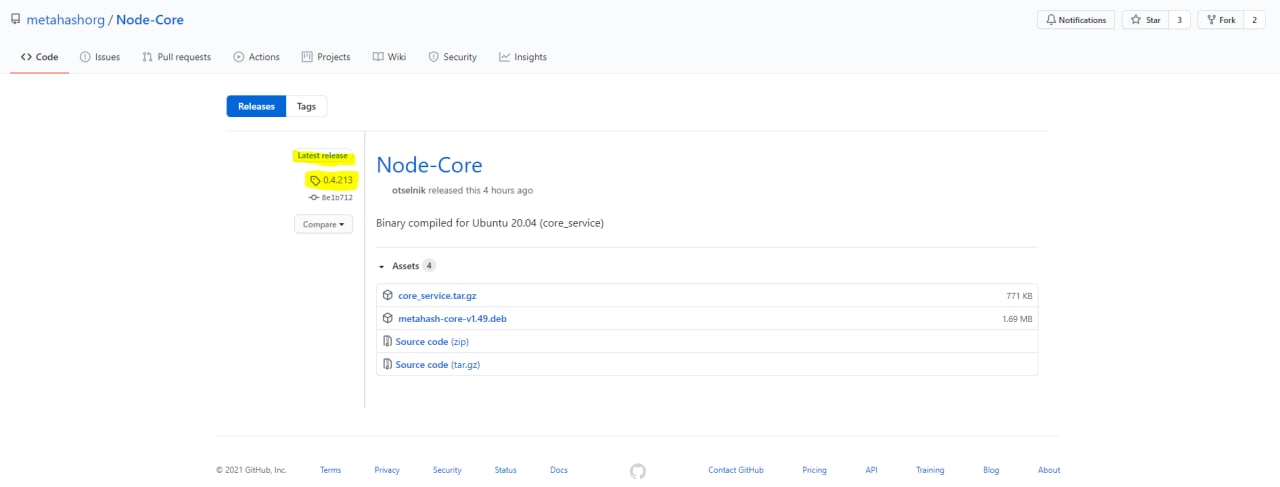Screen dimensions: 1280x487
Task: Fork the repository
Action: point(1220,20)
